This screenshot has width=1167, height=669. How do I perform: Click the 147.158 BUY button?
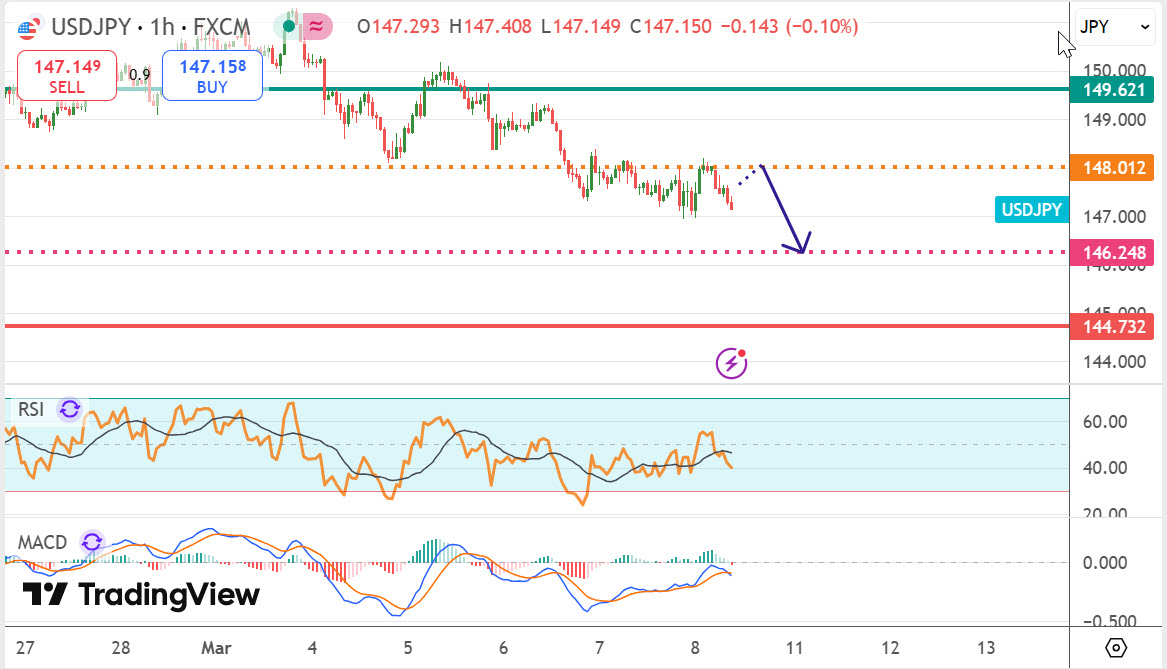point(212,76)
